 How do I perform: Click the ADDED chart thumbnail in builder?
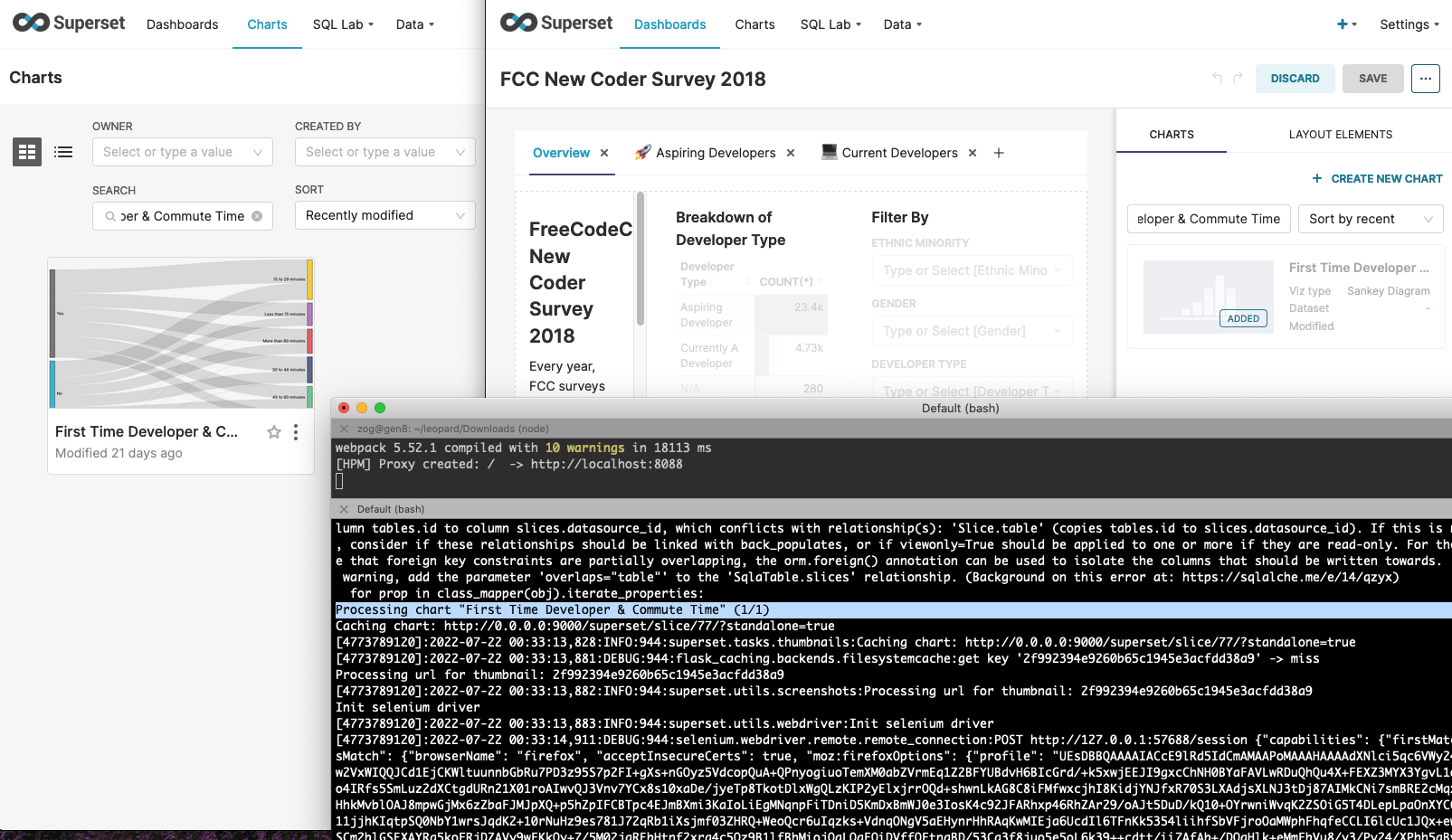click(1209, 297)
